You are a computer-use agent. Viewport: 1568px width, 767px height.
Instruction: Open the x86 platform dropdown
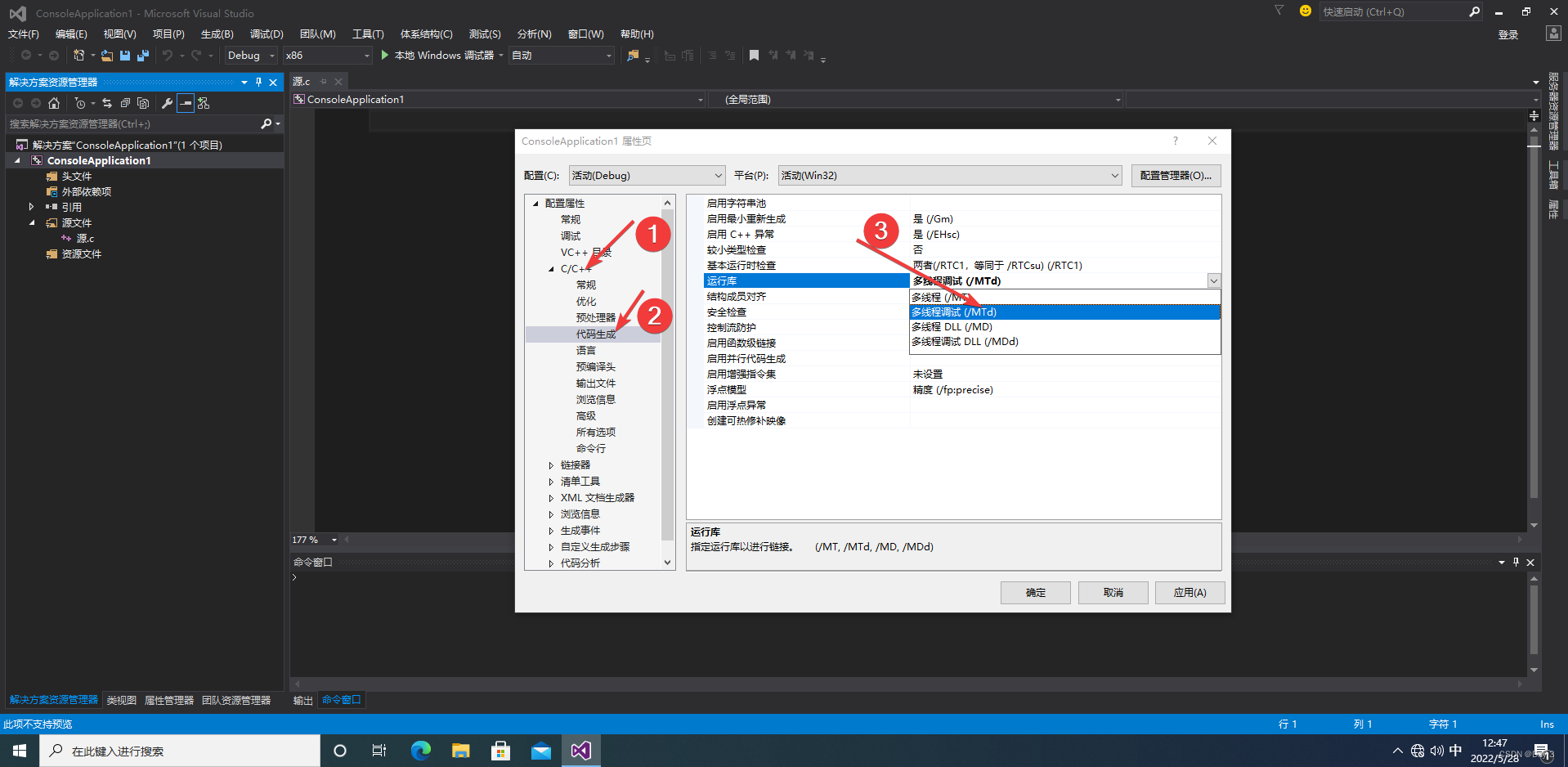click(327, 55)
